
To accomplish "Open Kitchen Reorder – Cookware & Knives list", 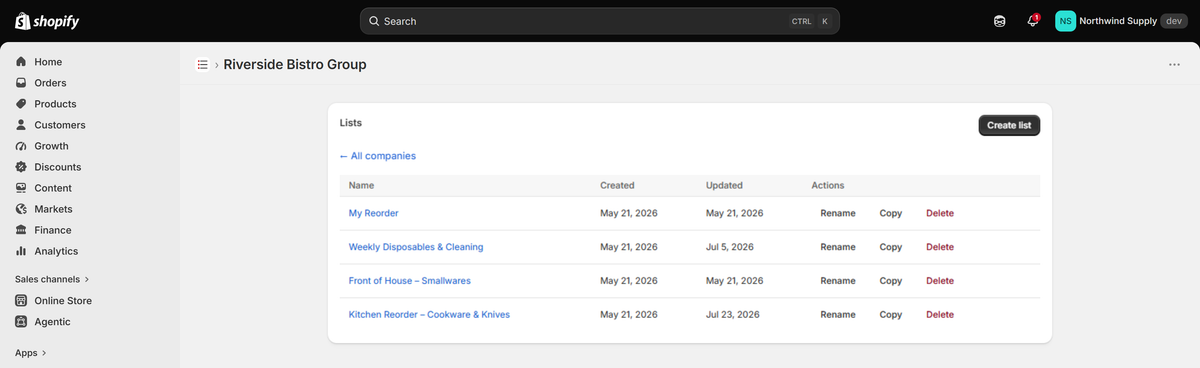I will pos(429,315).
